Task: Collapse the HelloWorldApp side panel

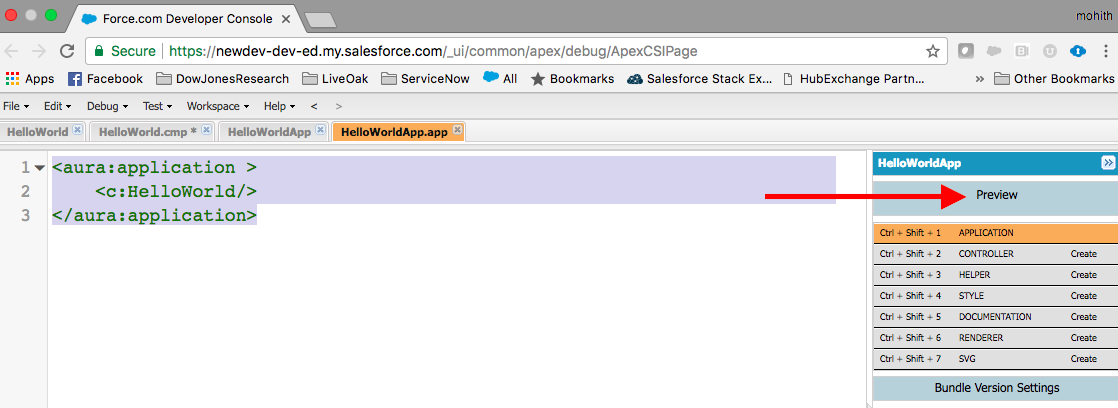Action: point(1108,163)
